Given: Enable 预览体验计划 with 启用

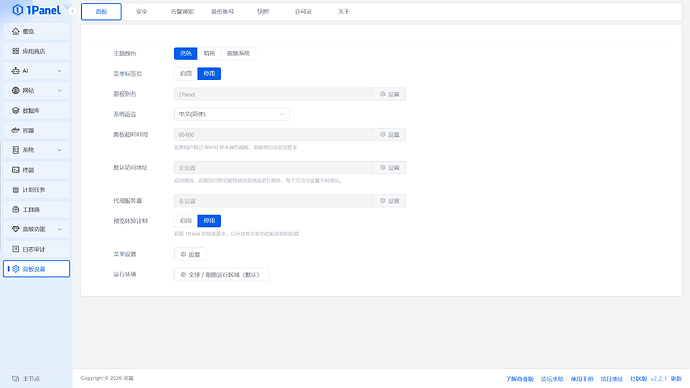Looking at the screenshot, I should click(x=186, y=221).
